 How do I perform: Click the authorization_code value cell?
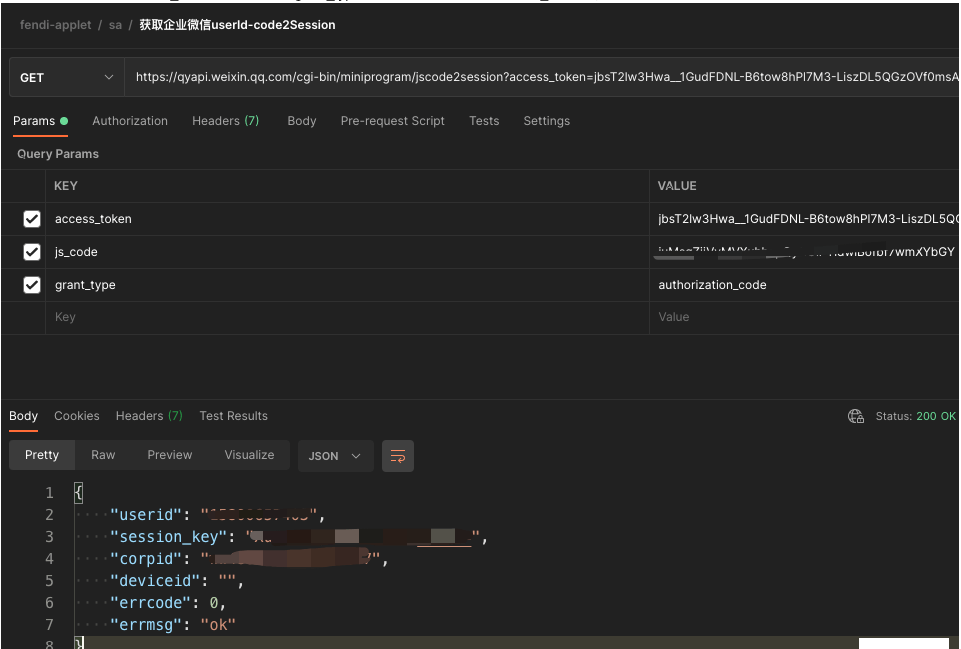[804, 285]
